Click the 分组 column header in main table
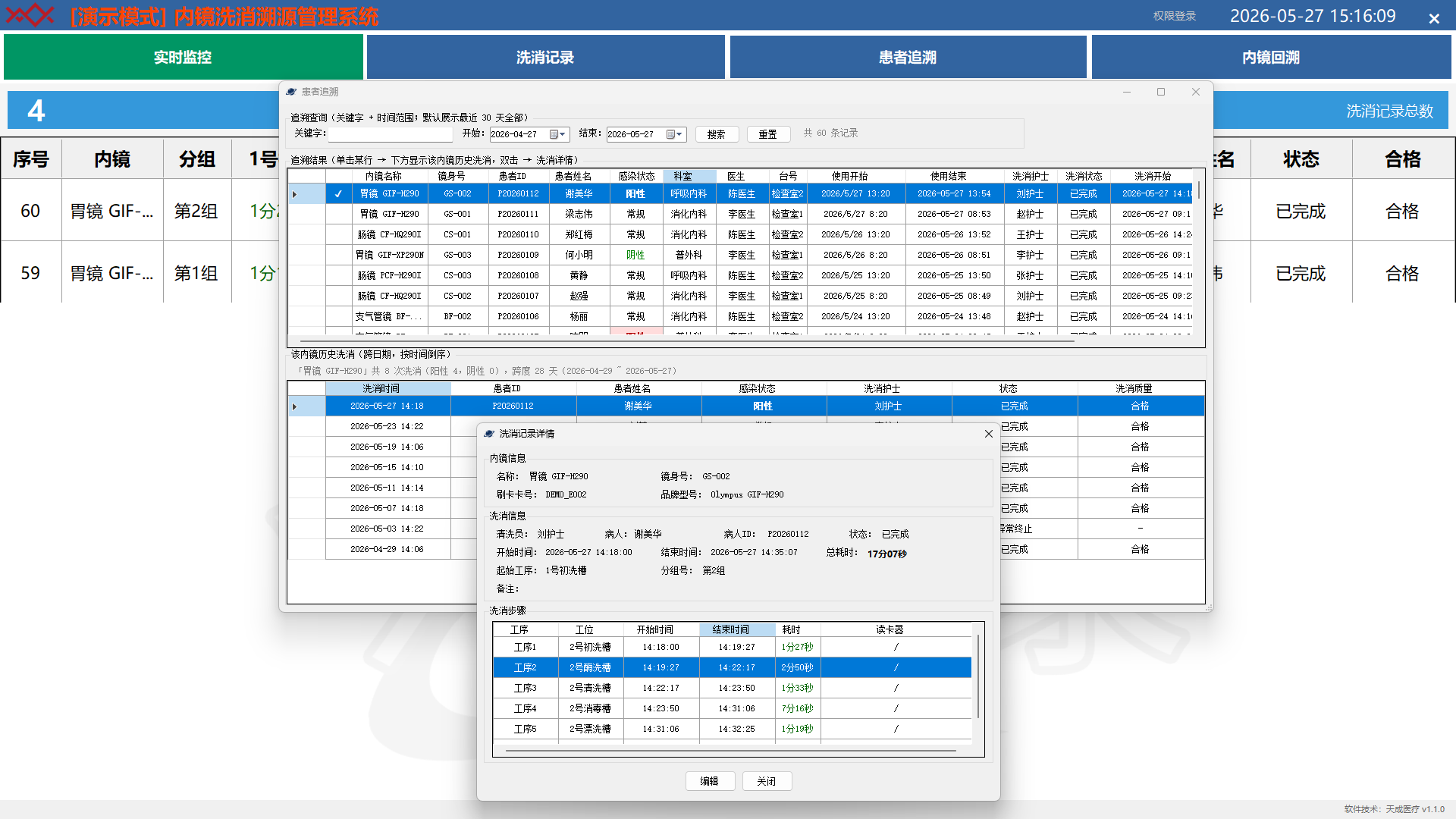 197,159
